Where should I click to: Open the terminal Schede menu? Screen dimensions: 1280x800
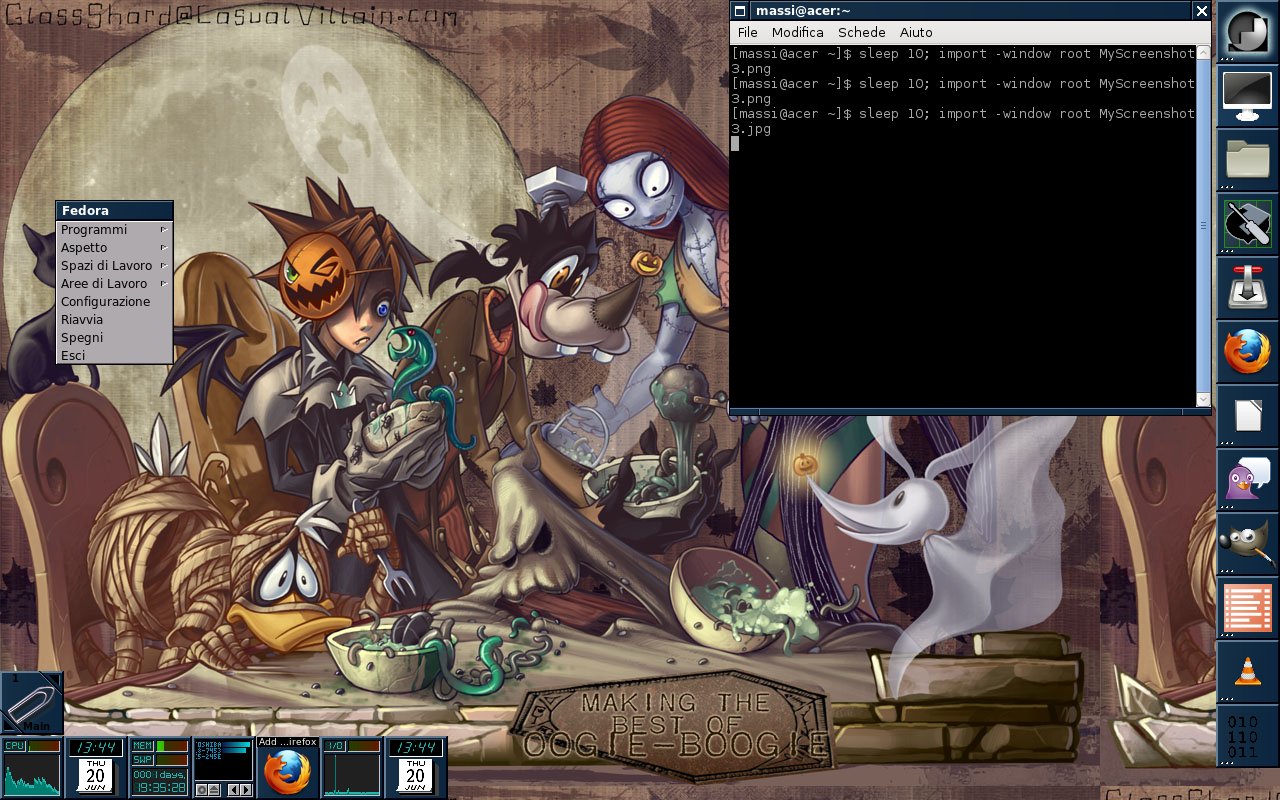[x=862, y=33]
